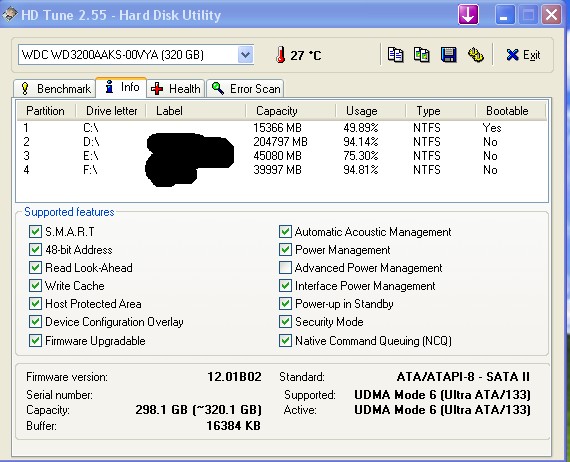This screenshot has width=570, height=462.
Task: Select partition row D:\
Action: click(x=282, y=142)
